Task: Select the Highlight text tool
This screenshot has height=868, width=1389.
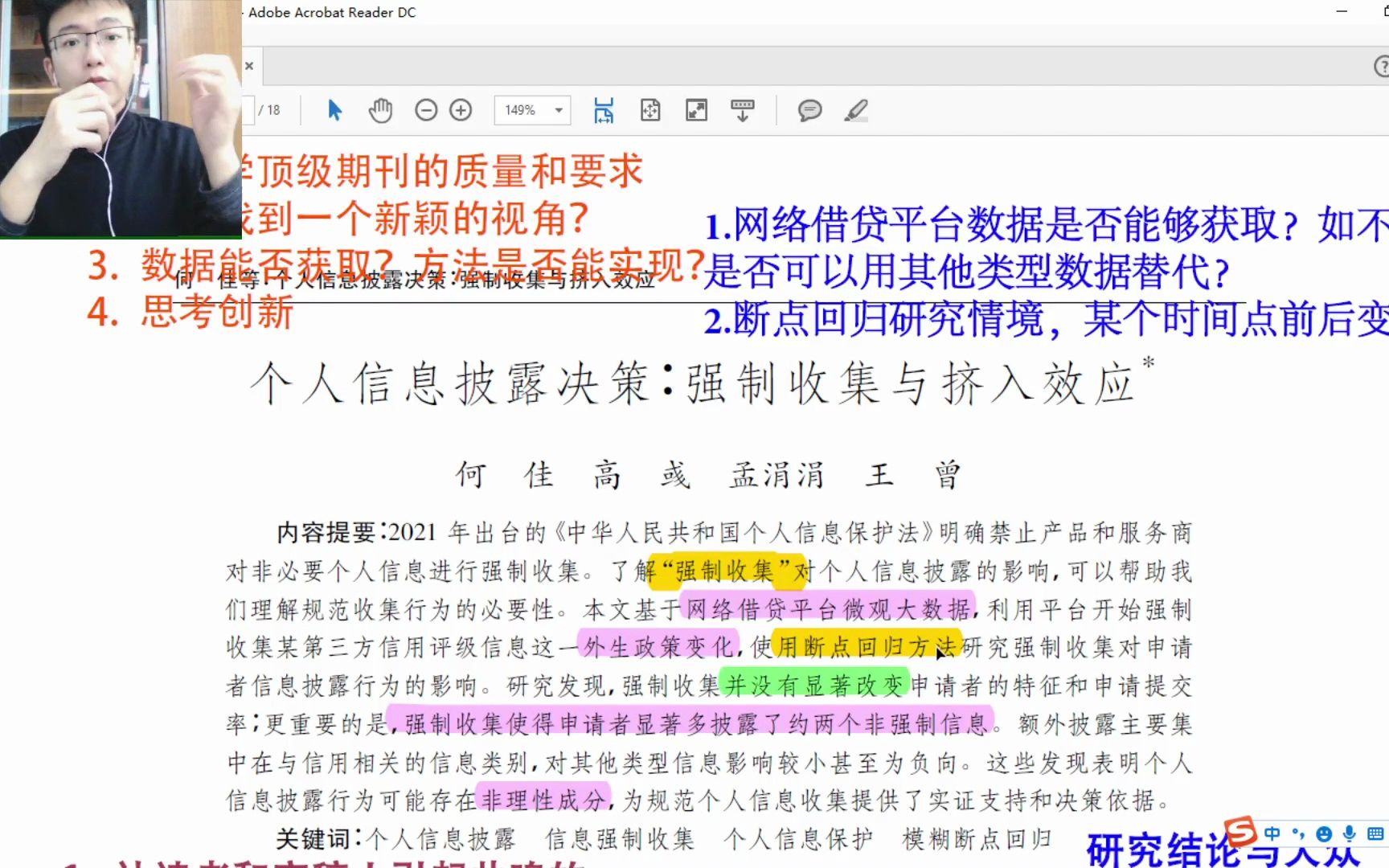Action: pos(857,108)
